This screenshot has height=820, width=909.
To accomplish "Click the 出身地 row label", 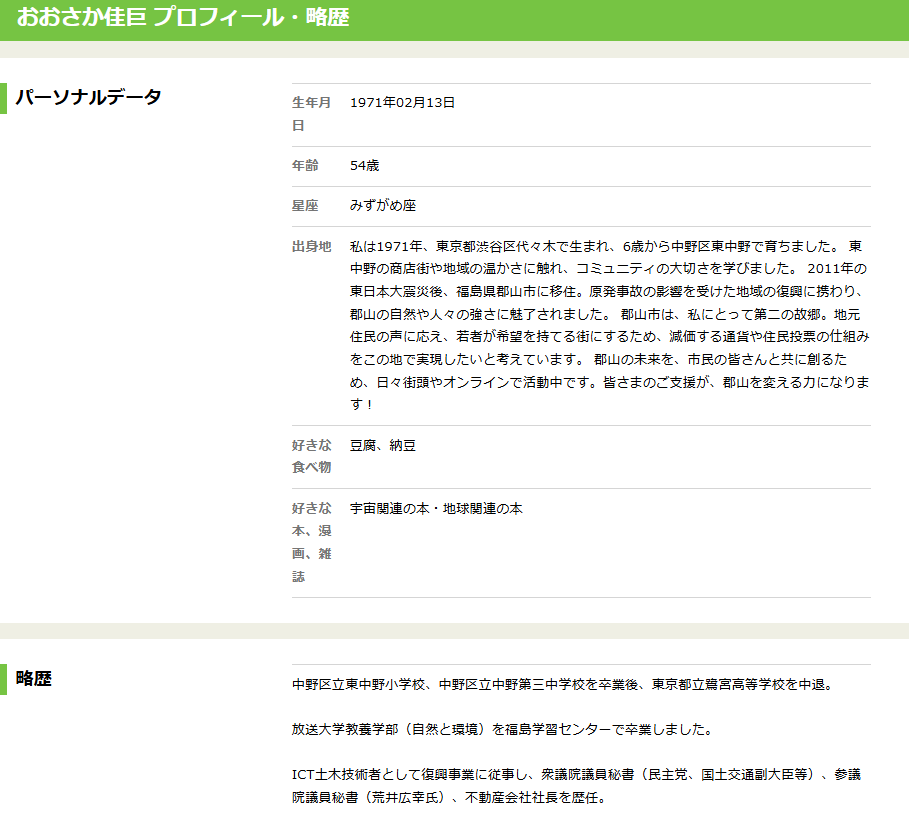I will tap(311, 246).
